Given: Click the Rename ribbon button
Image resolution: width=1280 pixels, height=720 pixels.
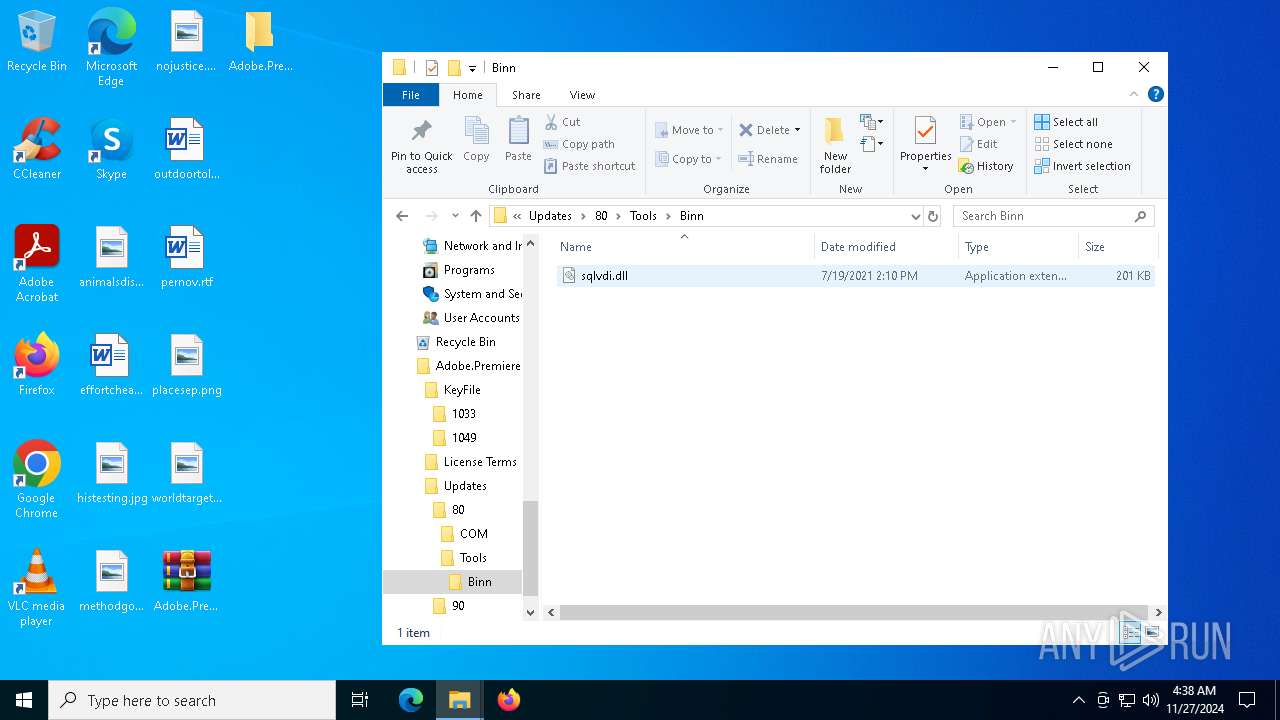Looking at the screenshot, I should coord(767,159).
